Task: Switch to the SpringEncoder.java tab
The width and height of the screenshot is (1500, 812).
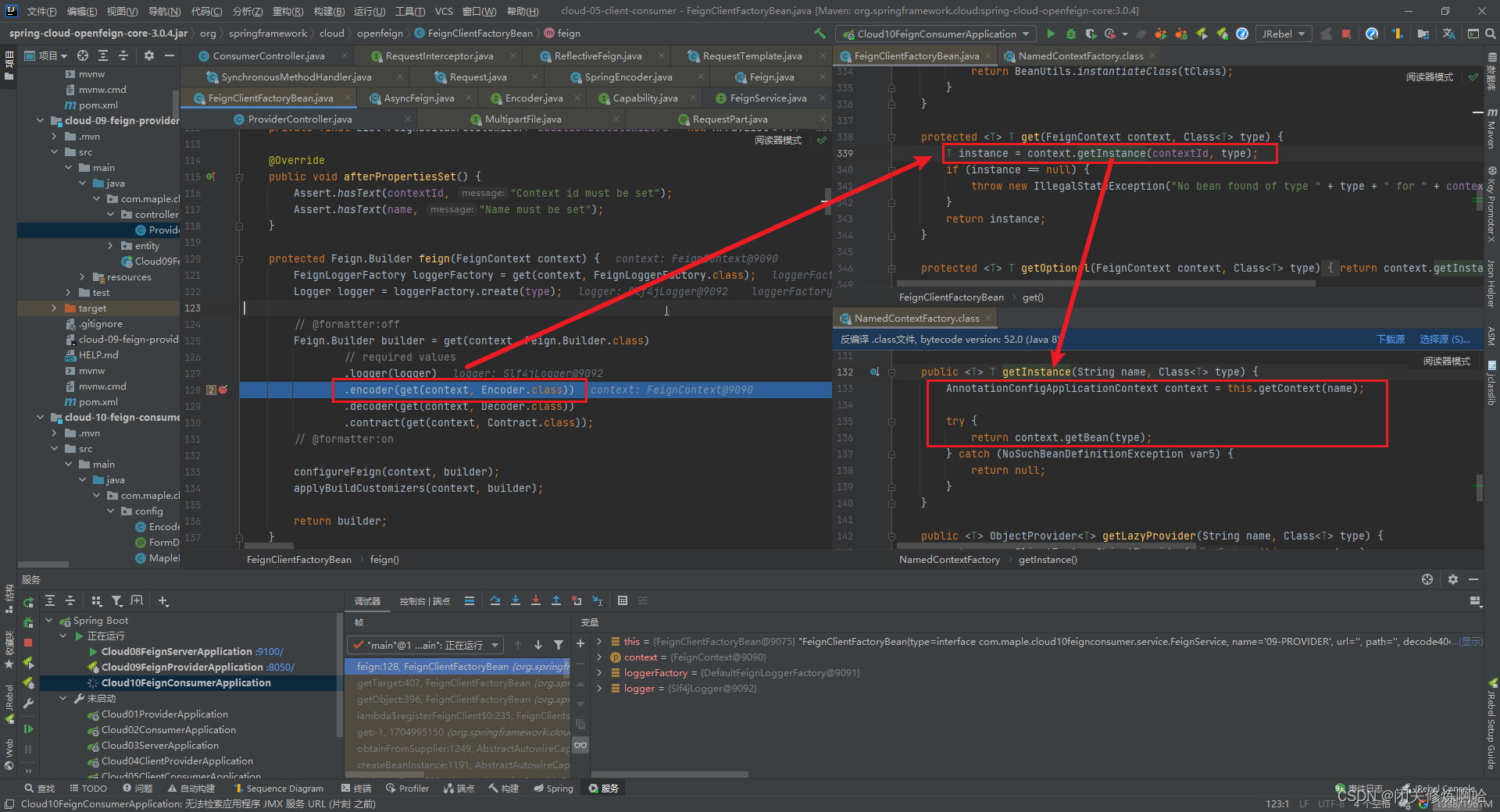Action: click(x=628, y=77)
